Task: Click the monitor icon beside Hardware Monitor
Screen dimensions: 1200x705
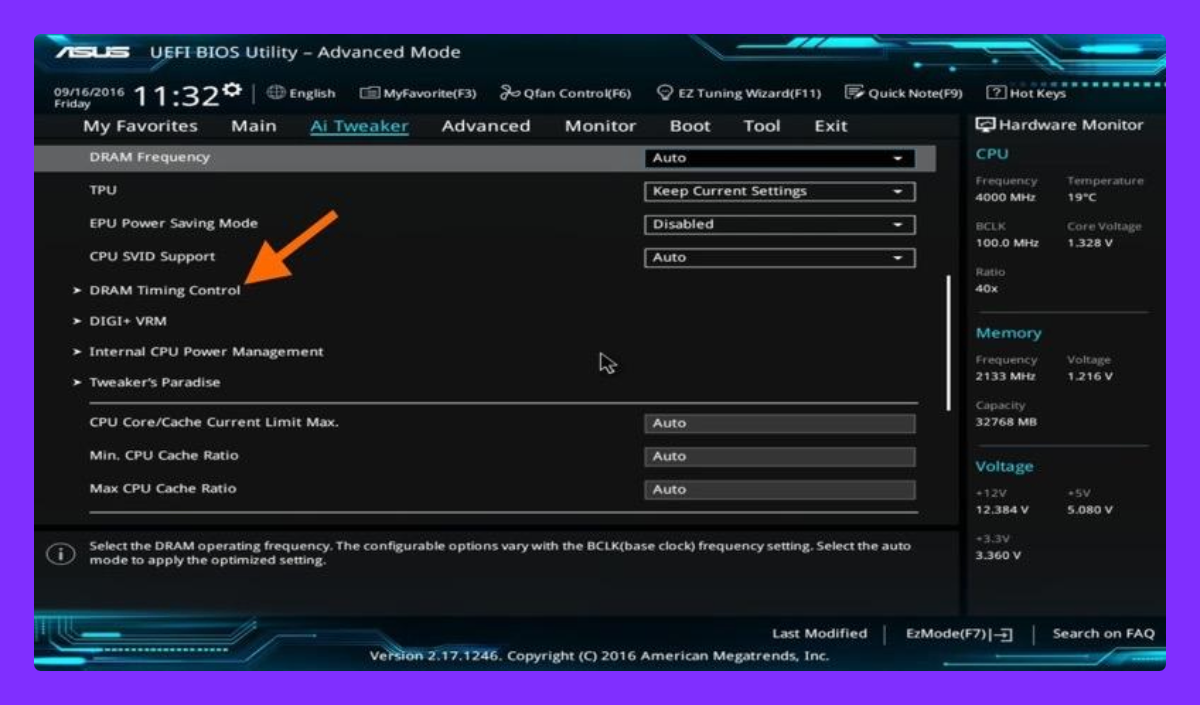Action: 985,125
